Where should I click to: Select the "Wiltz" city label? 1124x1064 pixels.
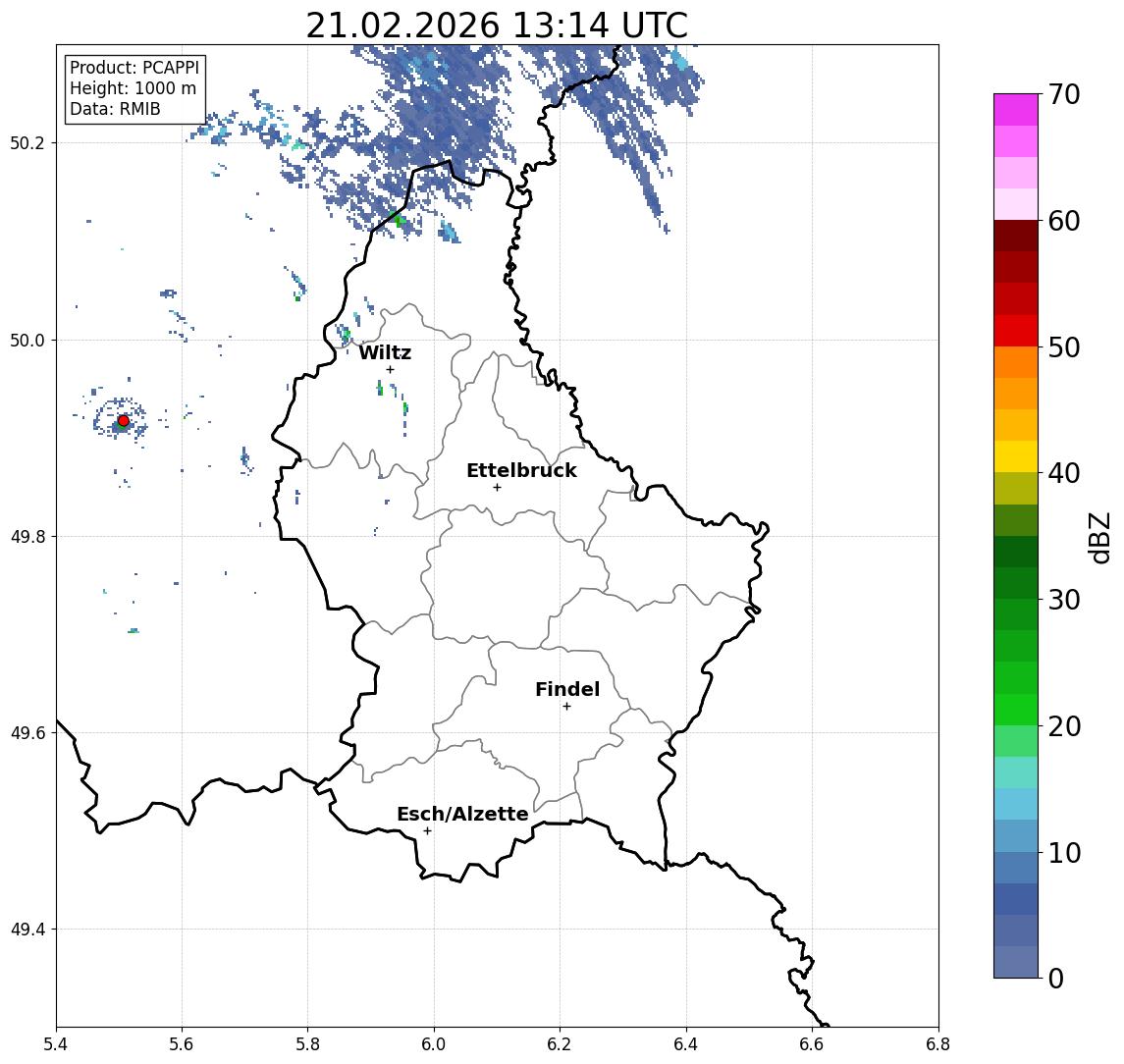pyautogui.click(x=385, y=352)
